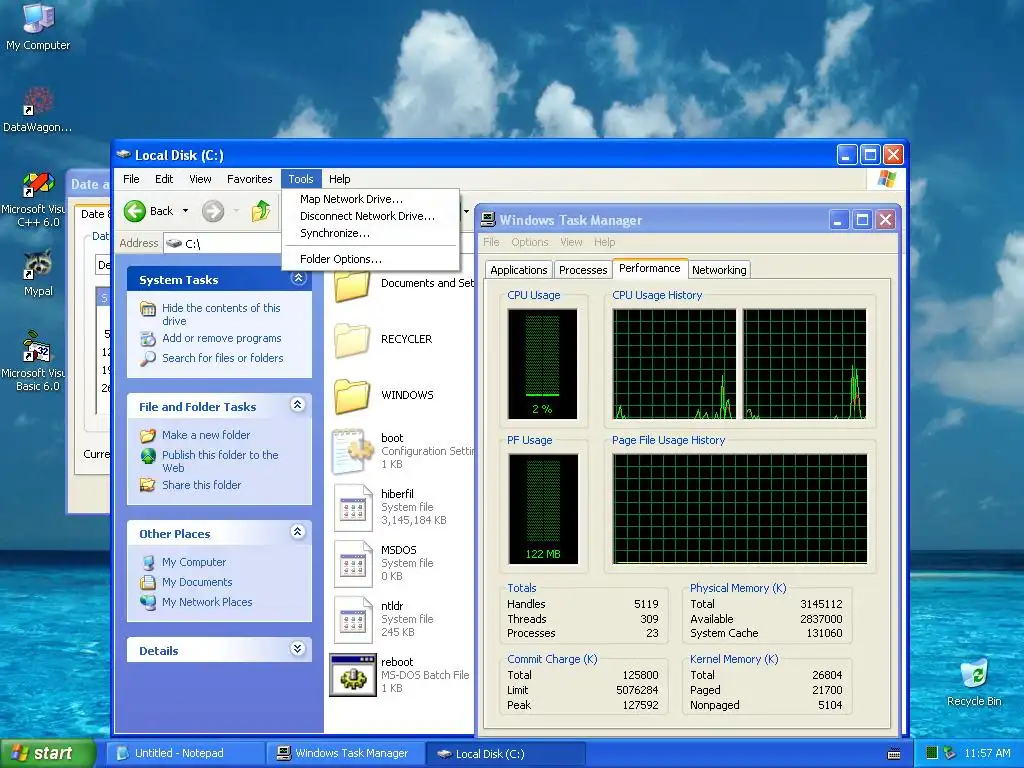1024x768 pixels.
Task: Open the View menu in Explorer
Action: pos(200,179)
